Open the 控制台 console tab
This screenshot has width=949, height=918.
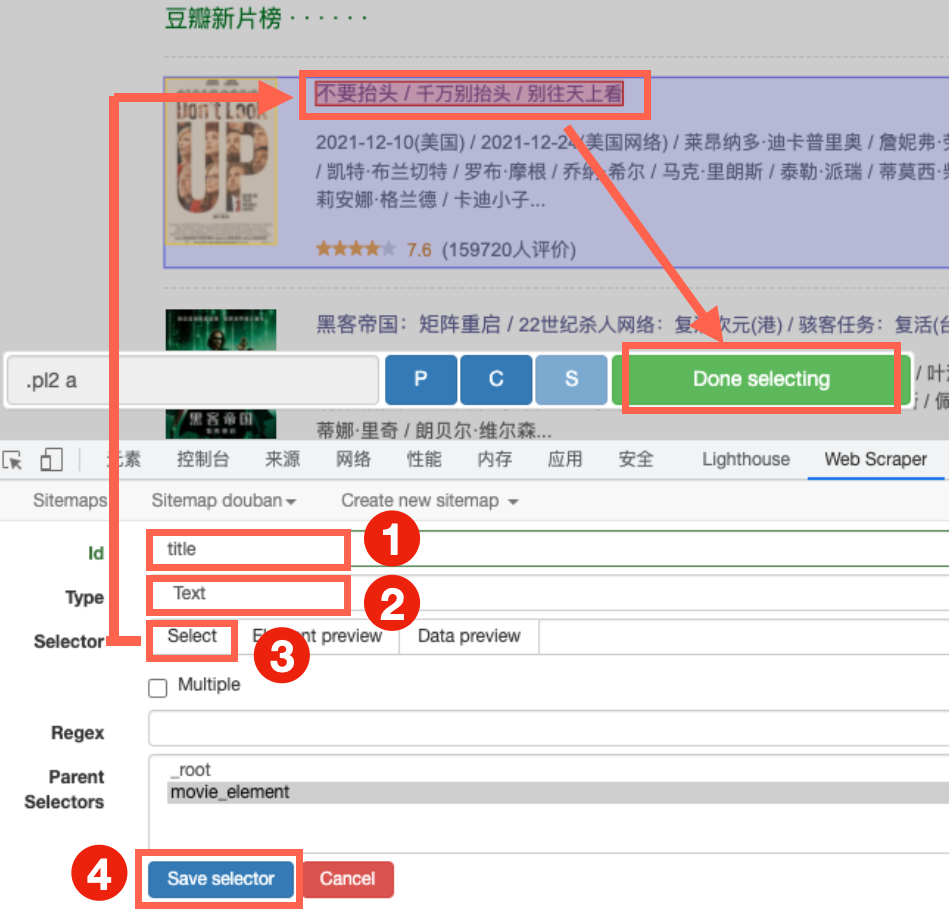coord(203,459)
